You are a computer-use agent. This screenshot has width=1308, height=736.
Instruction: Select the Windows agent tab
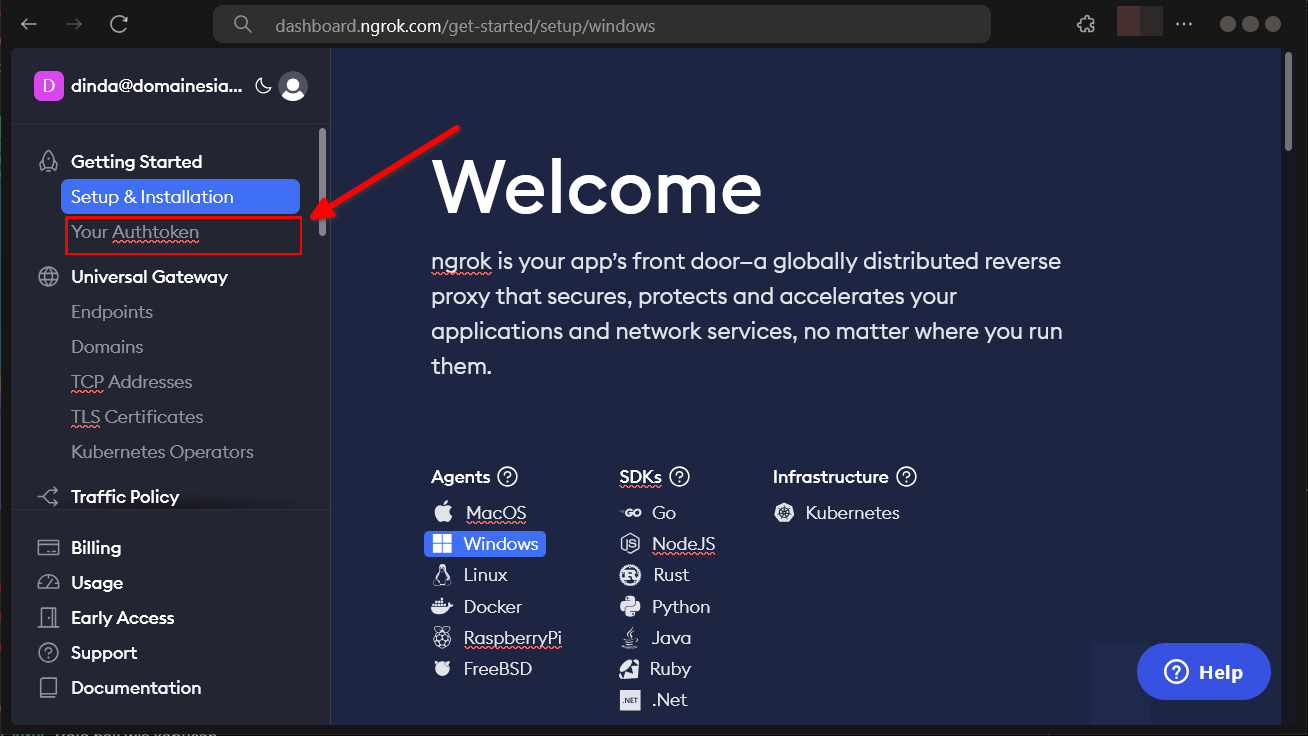pyautogui.click(x=485, y=544)
